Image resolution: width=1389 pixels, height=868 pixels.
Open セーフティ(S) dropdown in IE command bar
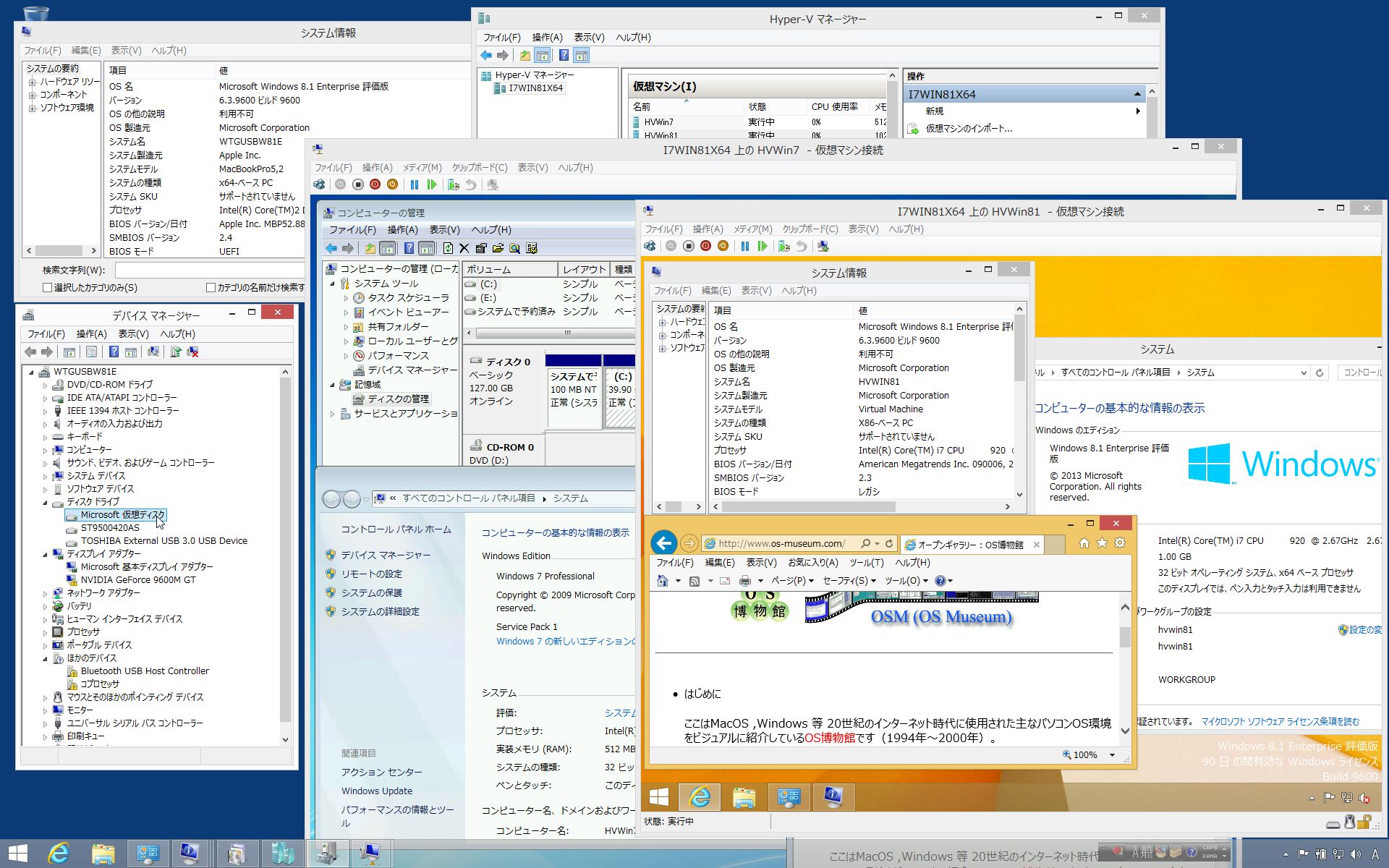[849, 581]
